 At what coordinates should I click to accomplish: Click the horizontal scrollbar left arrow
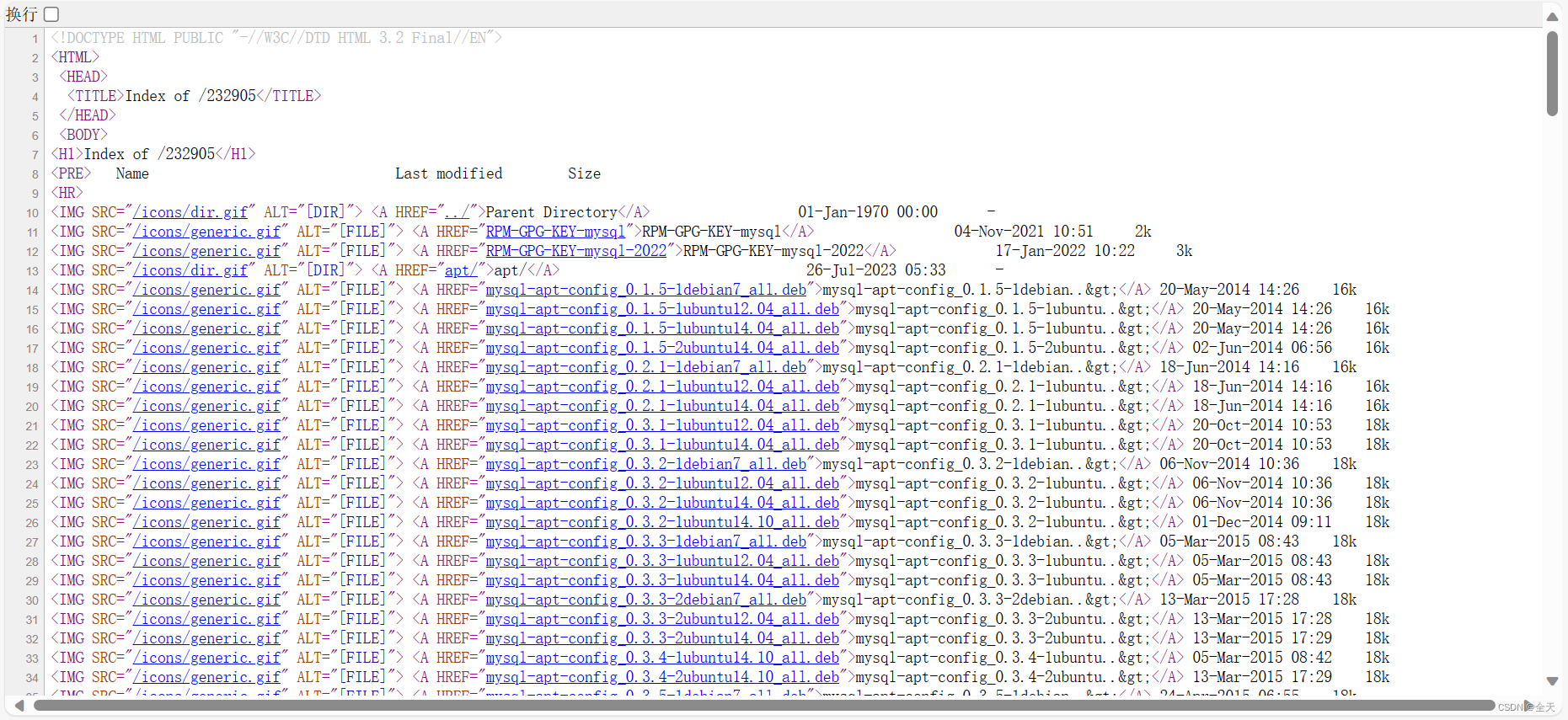coord(19,706)
